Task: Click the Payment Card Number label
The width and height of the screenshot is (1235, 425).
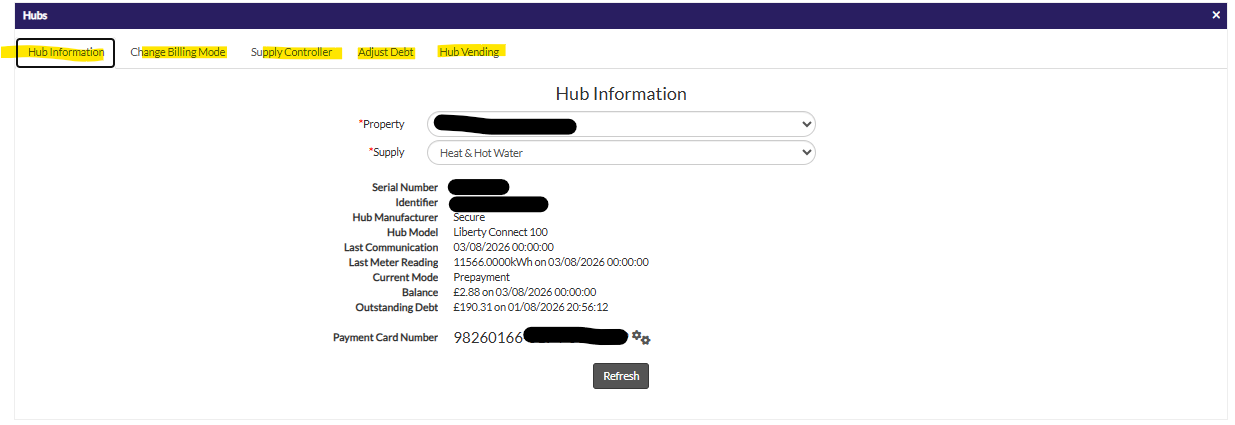Action: pyautogui.click(x=385, y=338)
